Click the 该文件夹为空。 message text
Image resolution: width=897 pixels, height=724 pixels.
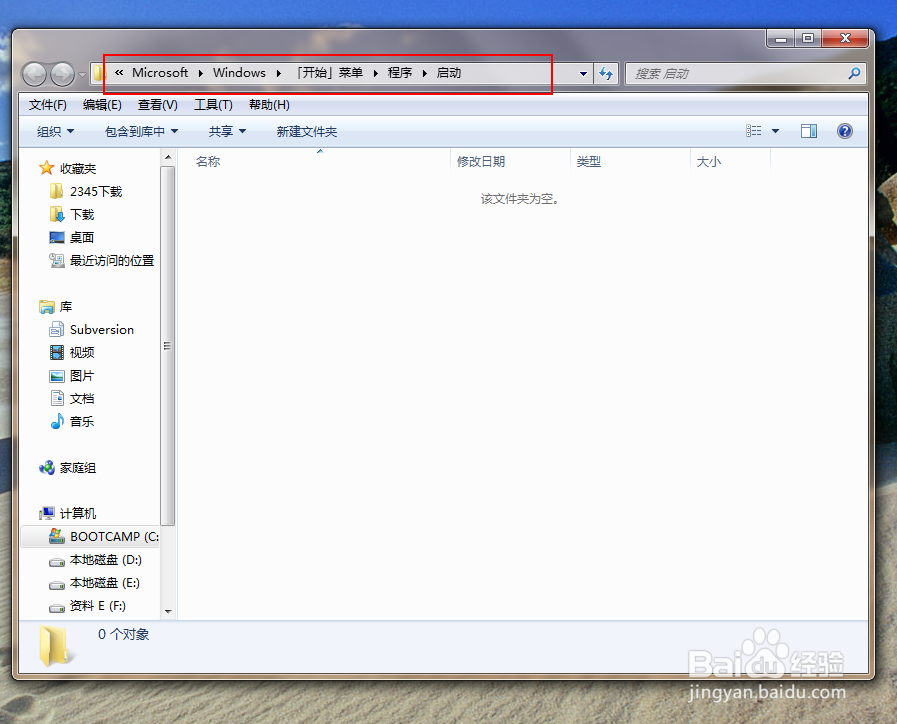pyautogui.click(x=520, y=198)
